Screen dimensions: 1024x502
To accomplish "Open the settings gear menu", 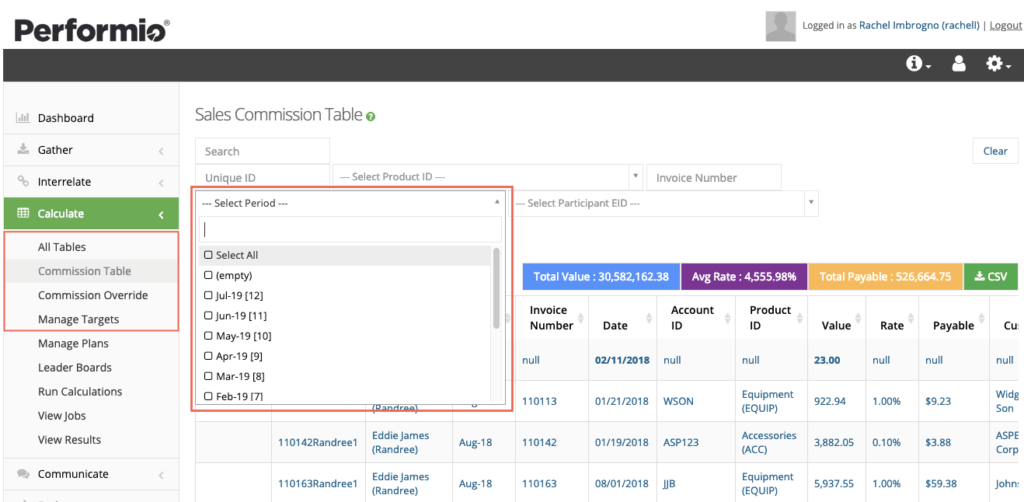I will pos(998,64).
